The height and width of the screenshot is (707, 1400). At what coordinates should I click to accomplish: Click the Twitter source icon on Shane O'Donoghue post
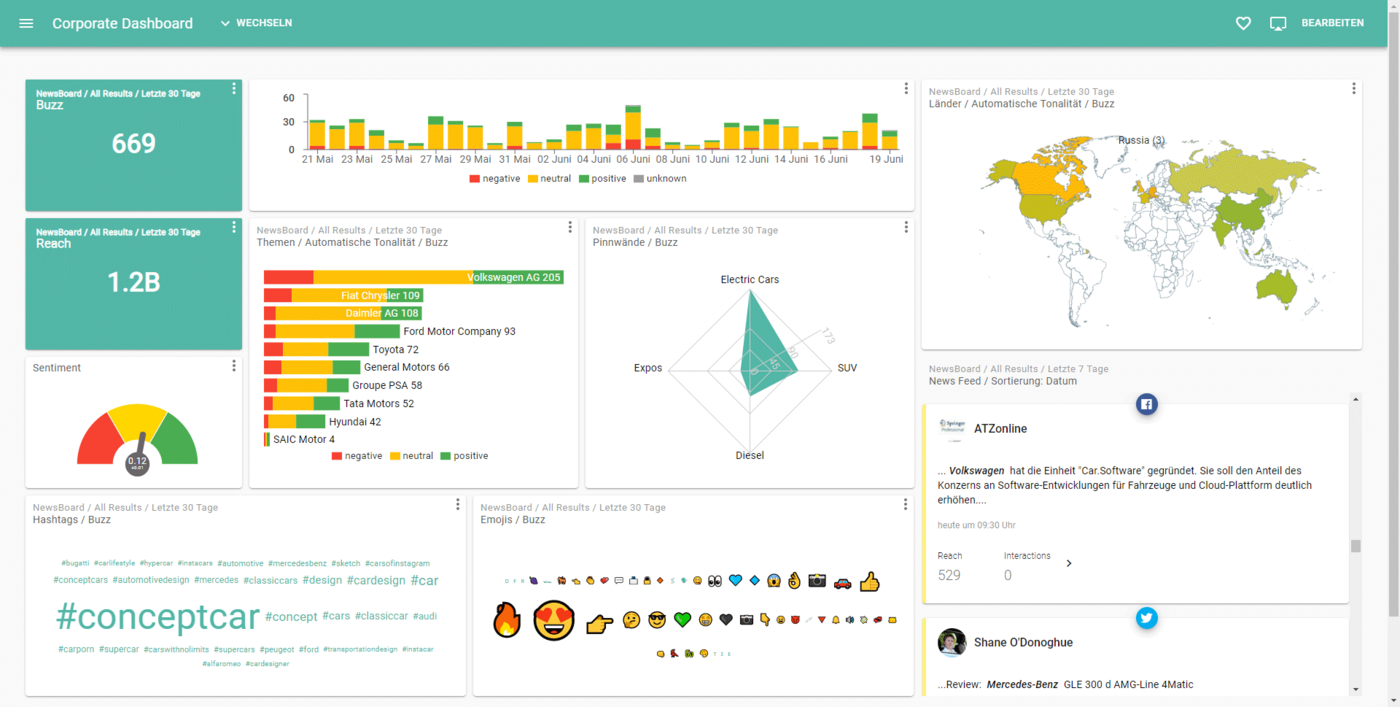click(x=1147, y=618)
